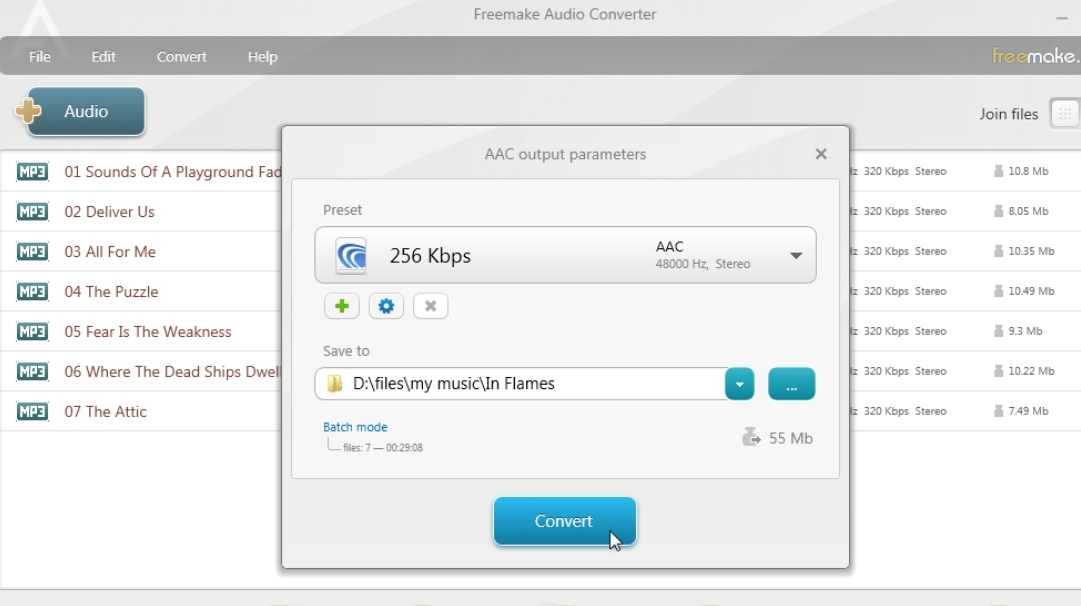Screen dimensions: 1081x606
Task: Browse for output folder with ellipsis button
Action: click(x=791, y=384)
